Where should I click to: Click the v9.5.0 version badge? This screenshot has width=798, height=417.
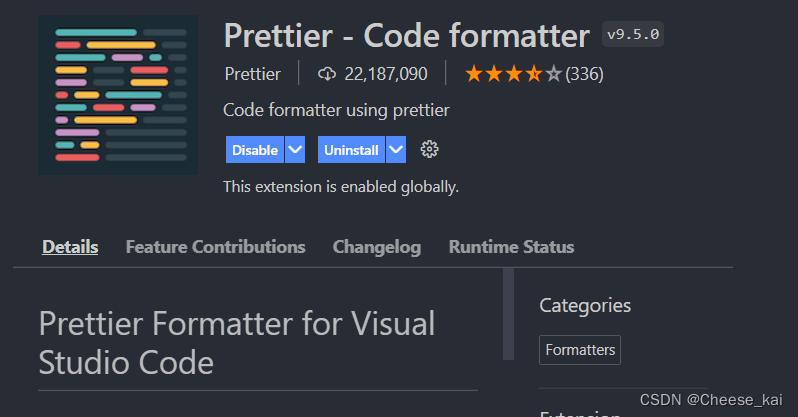(x=633, y=35)
